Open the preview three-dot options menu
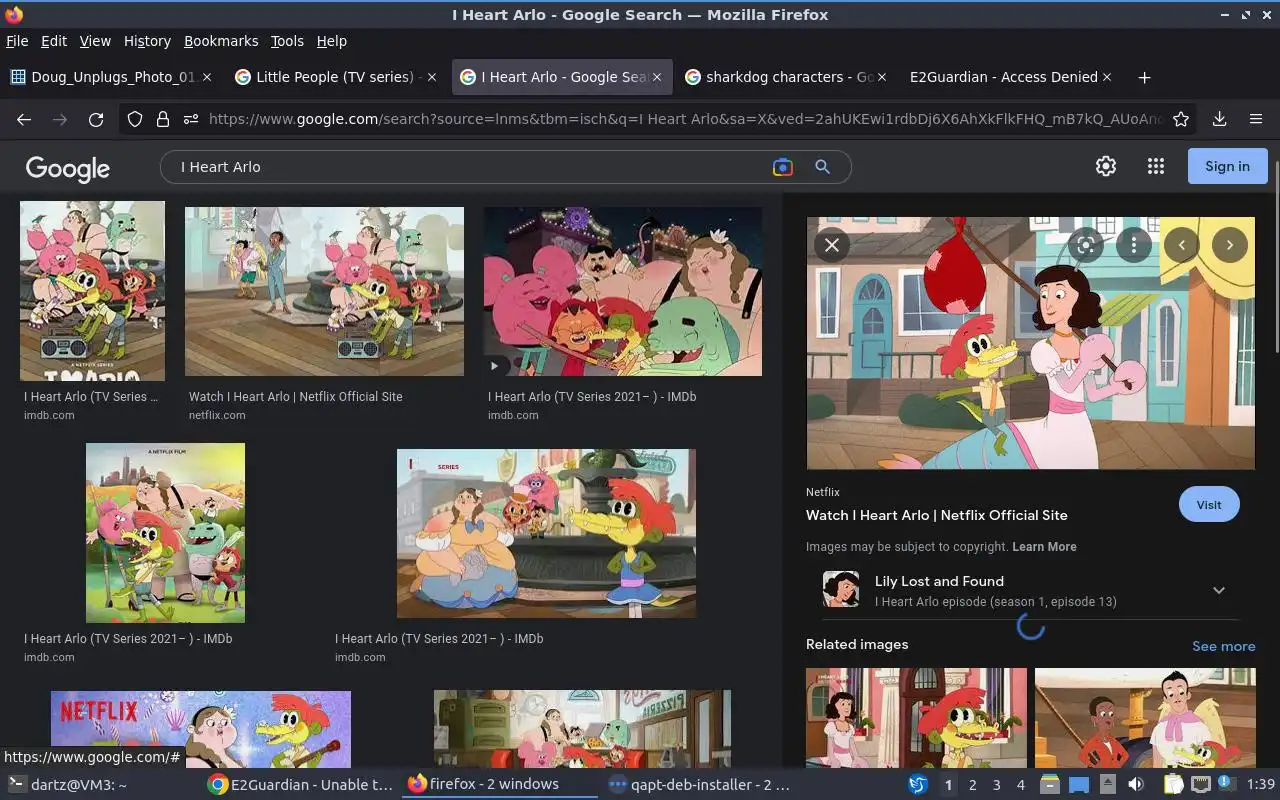Screen dimensions: 1280x800 [x=1134, y=245]
